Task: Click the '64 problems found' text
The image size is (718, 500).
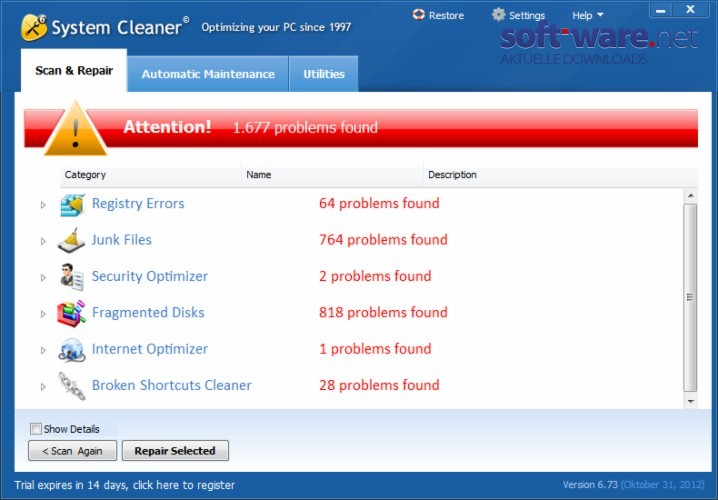Action: 379,203
